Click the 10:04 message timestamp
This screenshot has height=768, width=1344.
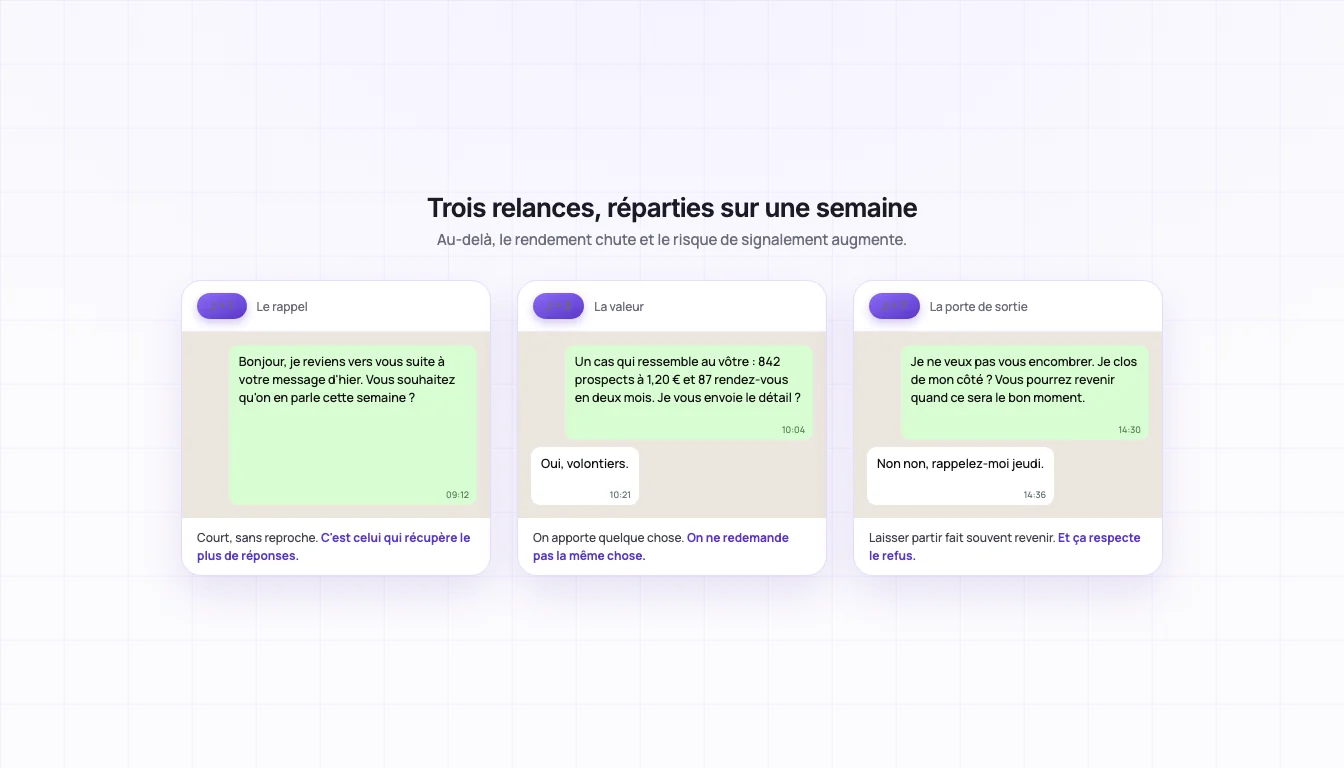[x=793, y=430]
